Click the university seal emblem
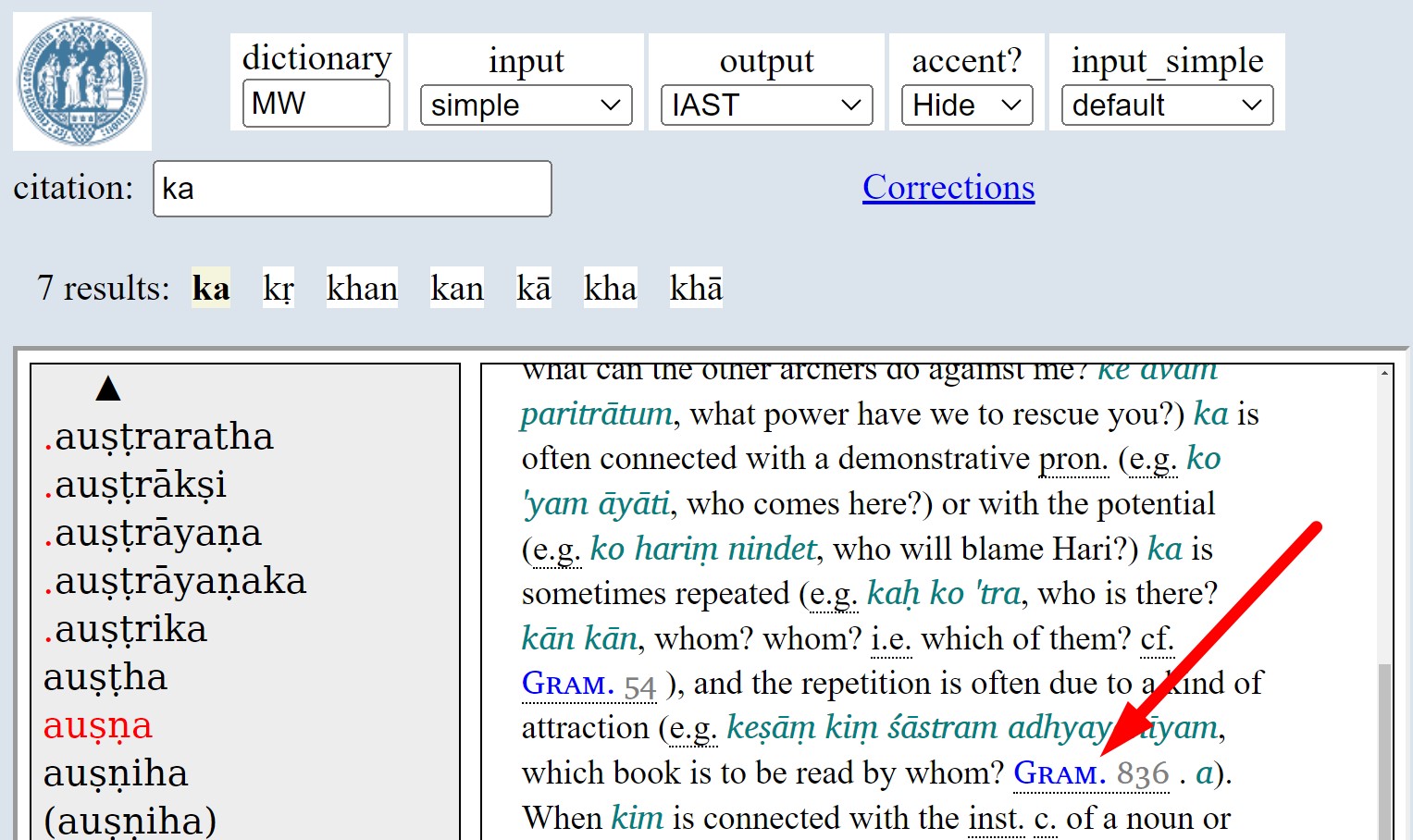The width and height of the screenshot is (1413, 840). click(x=81, y=80)
